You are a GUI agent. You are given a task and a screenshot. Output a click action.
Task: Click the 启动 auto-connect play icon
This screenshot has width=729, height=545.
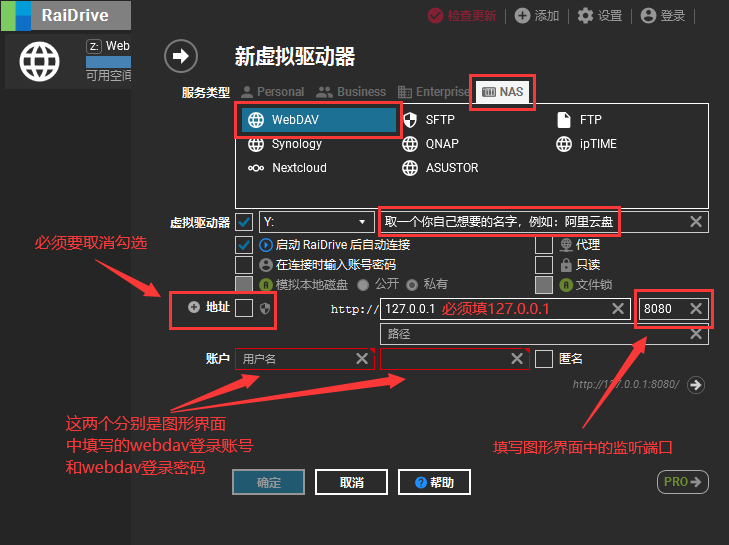click(265, 245)
